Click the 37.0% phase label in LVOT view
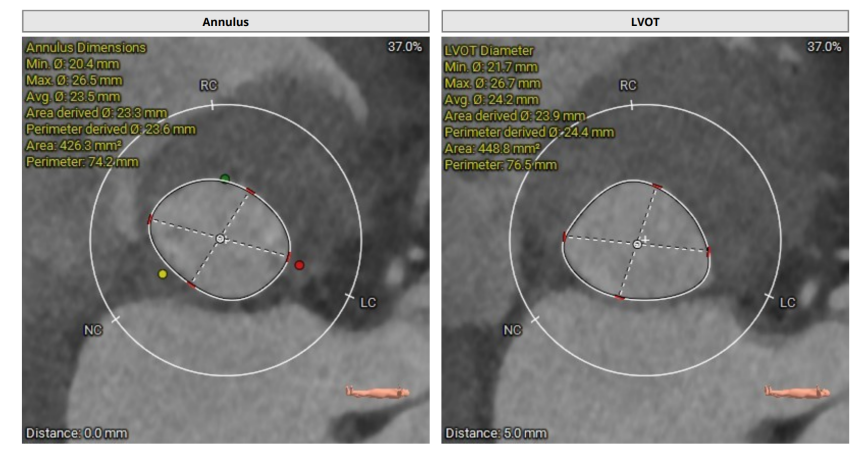866x462 pixels. click(824, 47)
